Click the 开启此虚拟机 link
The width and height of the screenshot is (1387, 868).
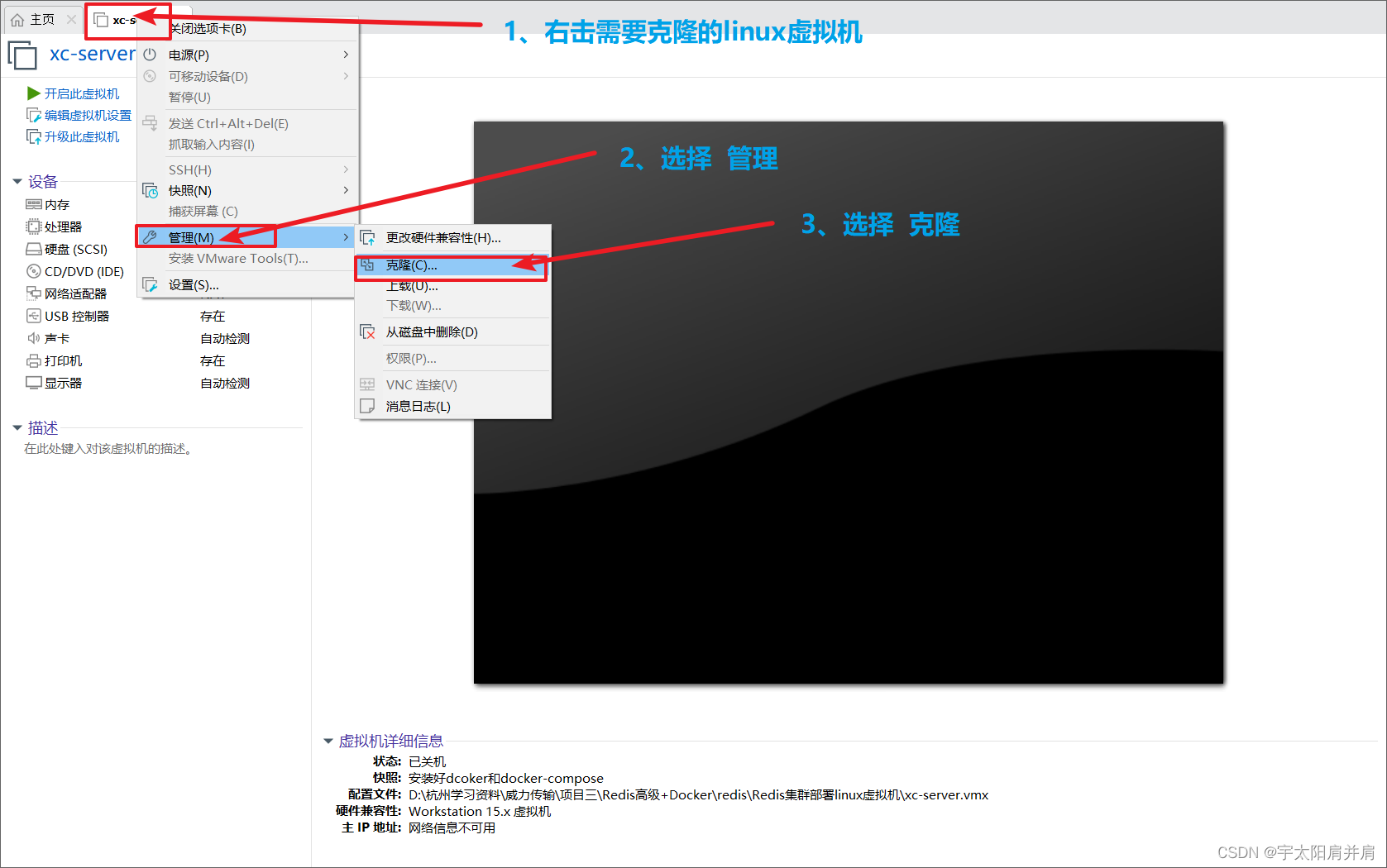pos(82,93)
